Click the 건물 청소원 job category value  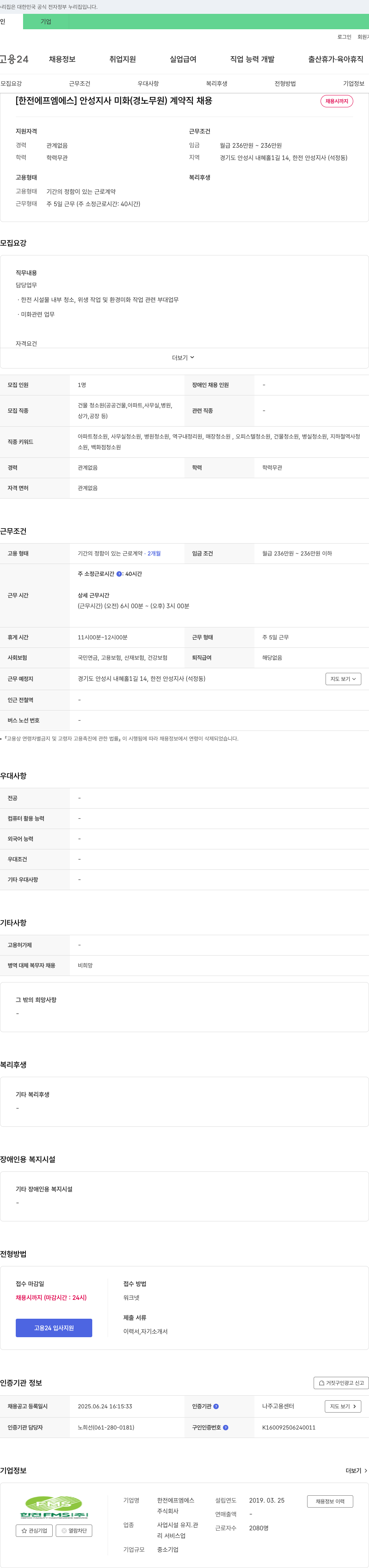pos(125,410)
